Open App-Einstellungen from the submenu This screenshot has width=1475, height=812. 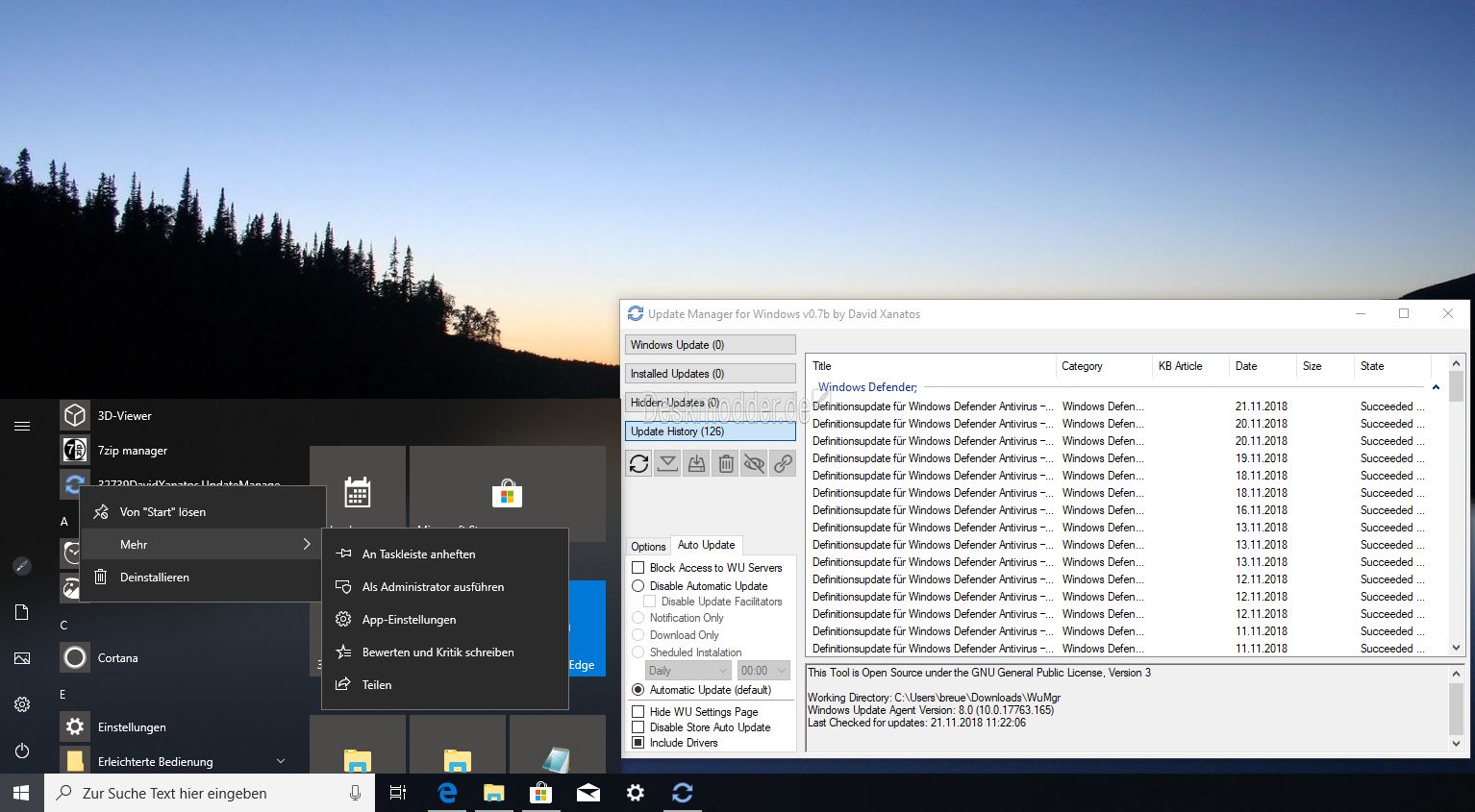(x=444, y=620)
